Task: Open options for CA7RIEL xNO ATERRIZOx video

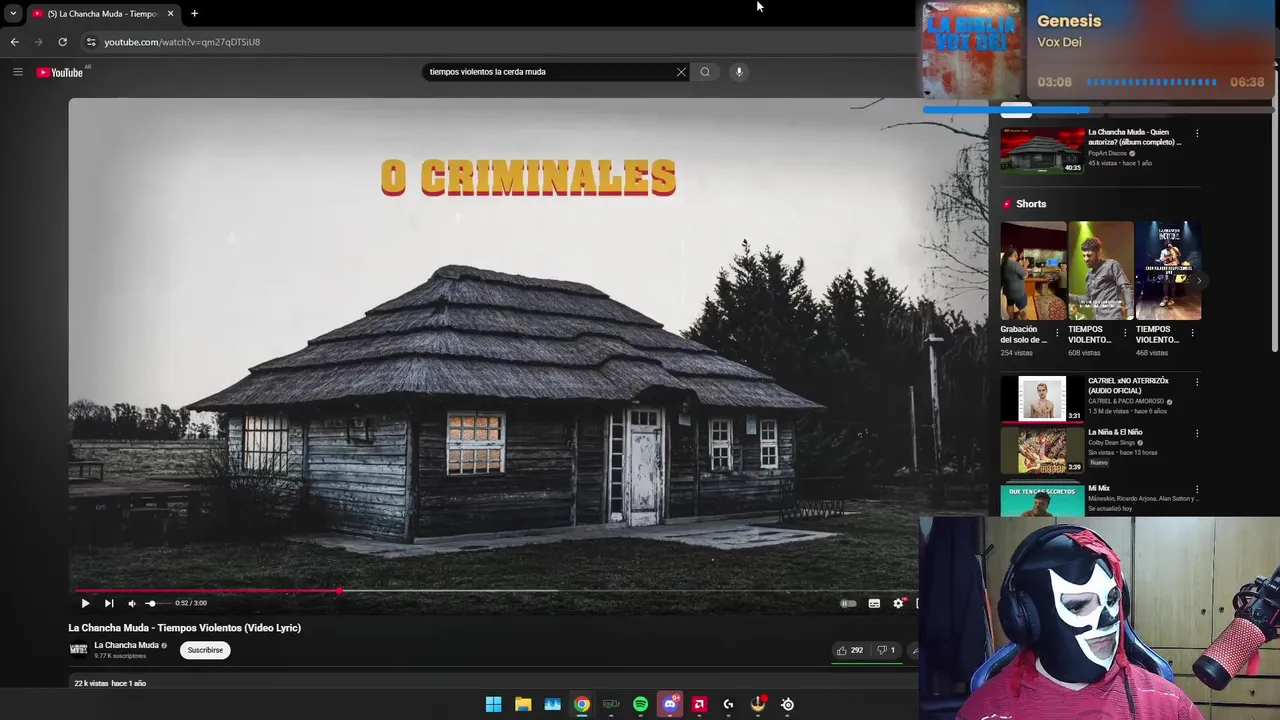Action: click(1197, 382)
